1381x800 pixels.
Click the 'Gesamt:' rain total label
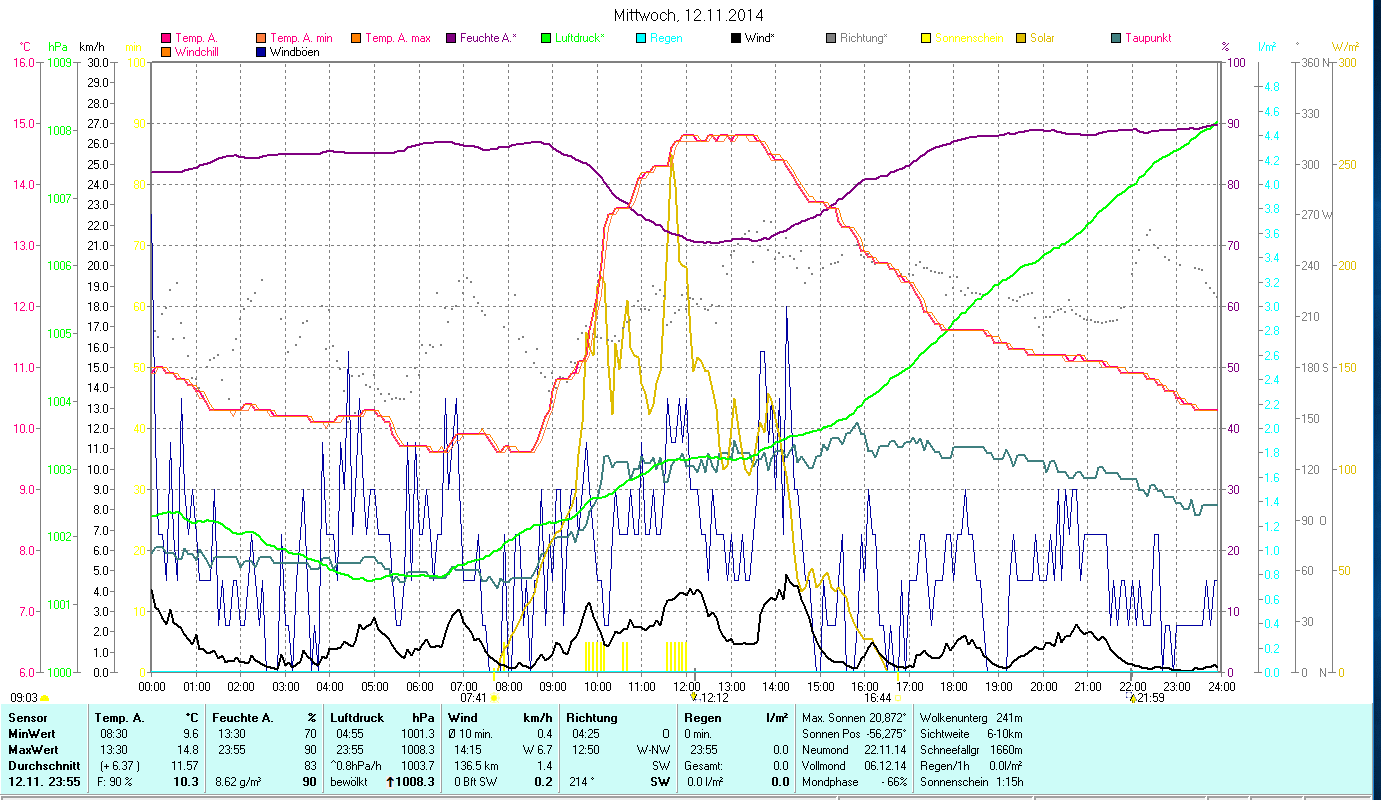point(704,766)
